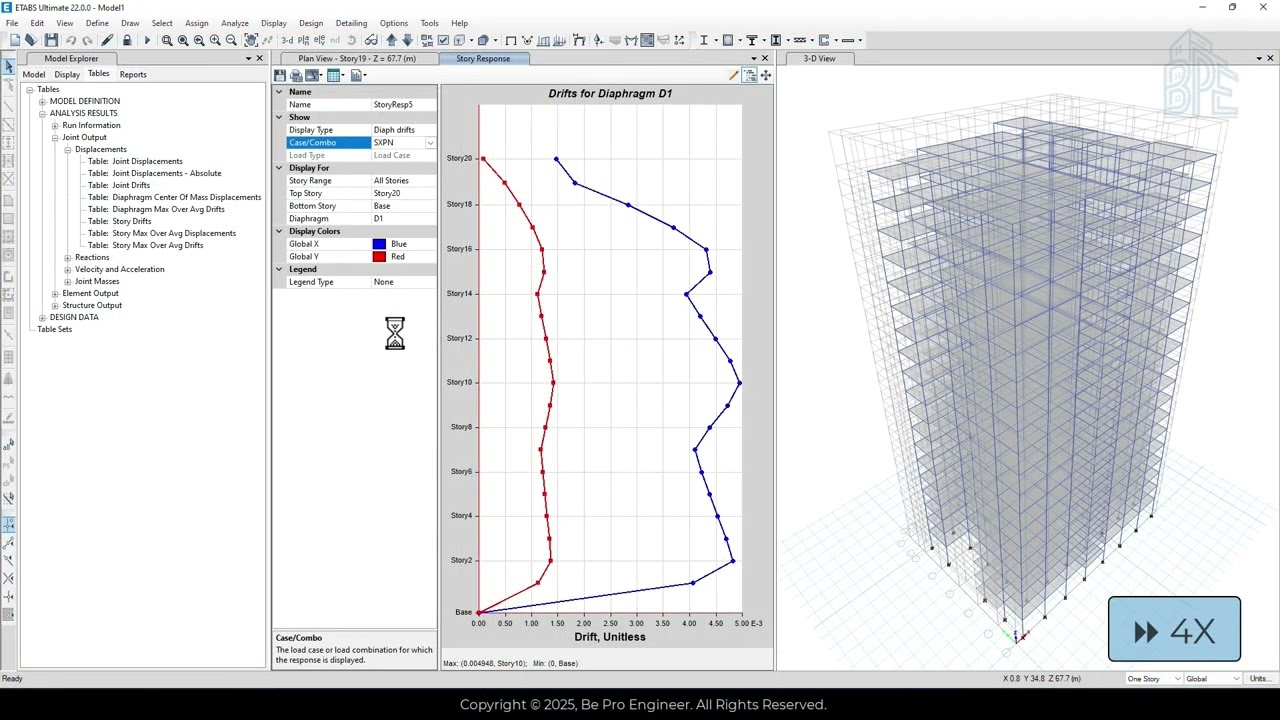This screenshot has width=1280, height=720.
Task: Click the pencil Refresh/Edit icon in the toolbar
Action: tap(108, 40)
